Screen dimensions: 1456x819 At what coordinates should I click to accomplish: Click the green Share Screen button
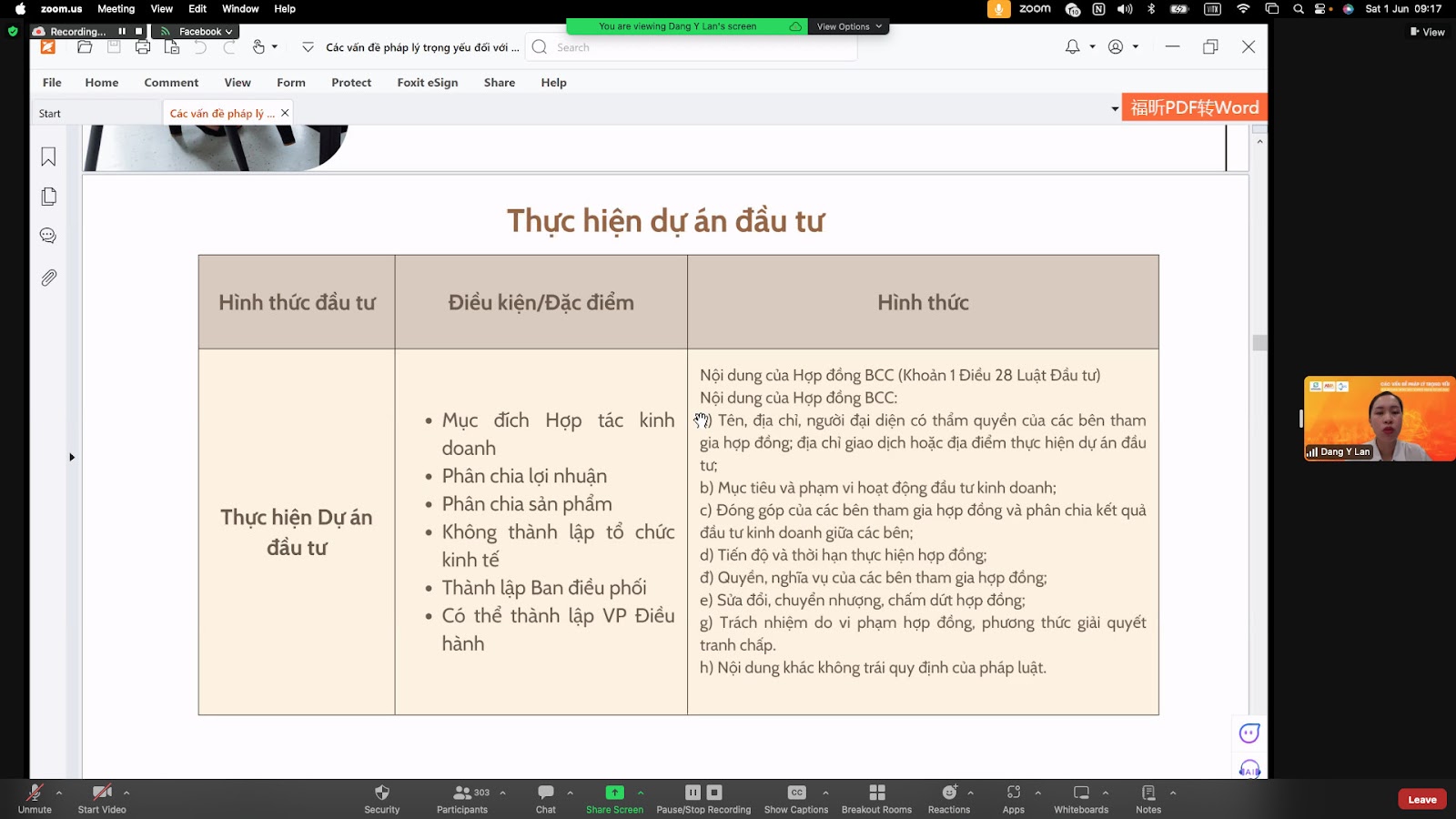tap(615, 798)
